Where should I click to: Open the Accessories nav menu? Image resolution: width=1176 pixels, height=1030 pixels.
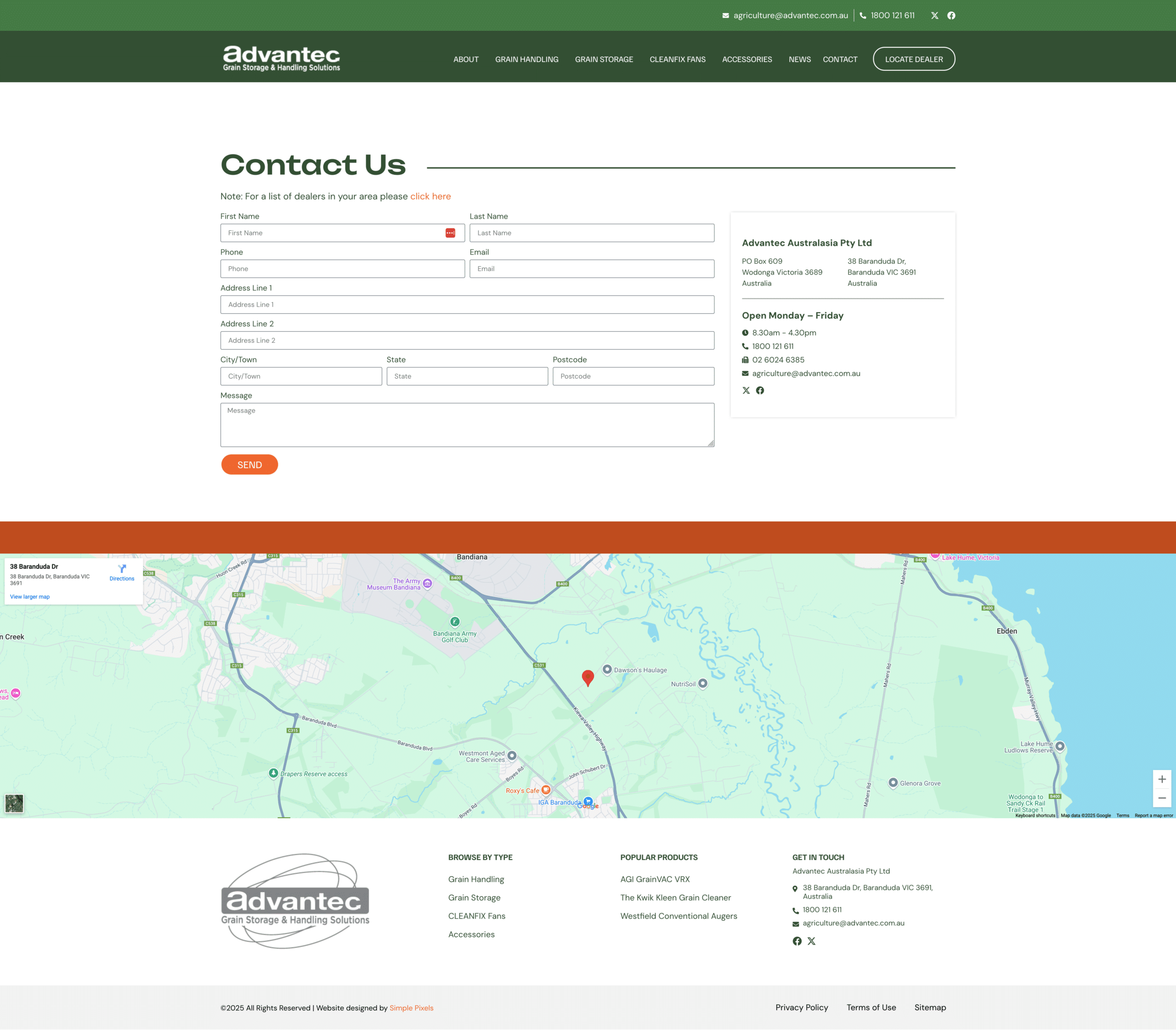click(x=746, y=59)
